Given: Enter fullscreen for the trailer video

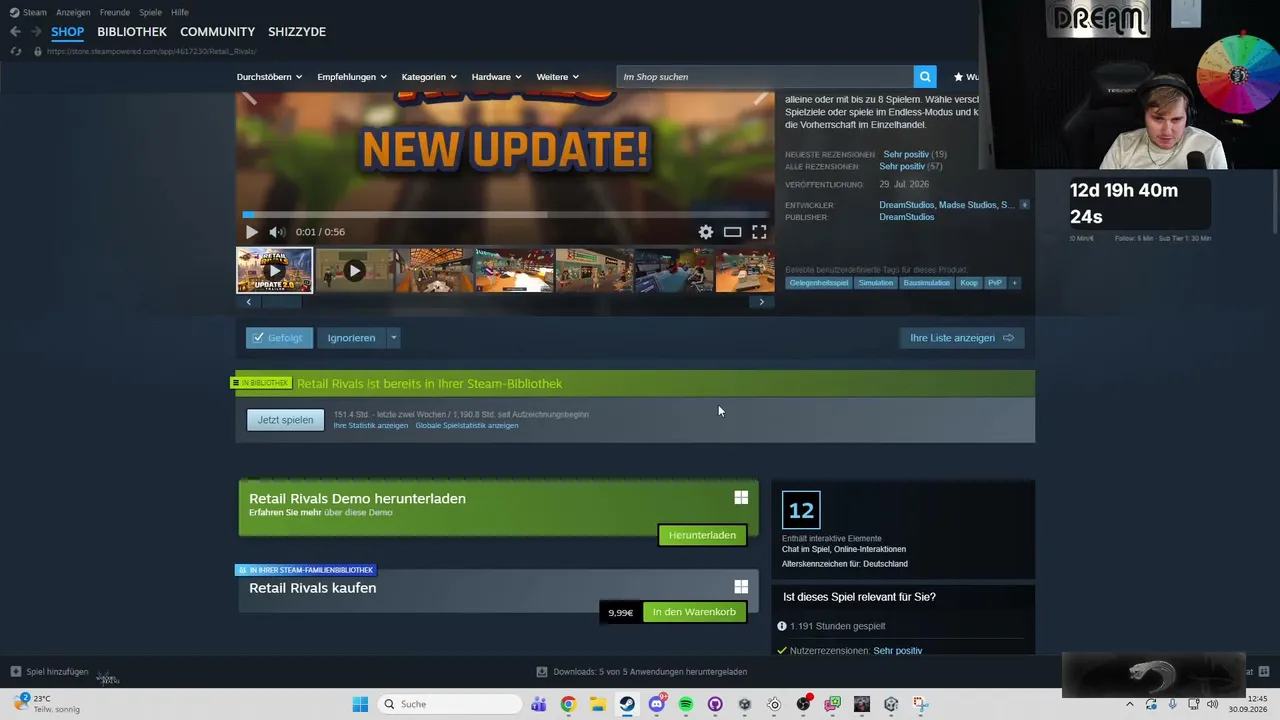Looking at the screenshot, I should (759, 232).
